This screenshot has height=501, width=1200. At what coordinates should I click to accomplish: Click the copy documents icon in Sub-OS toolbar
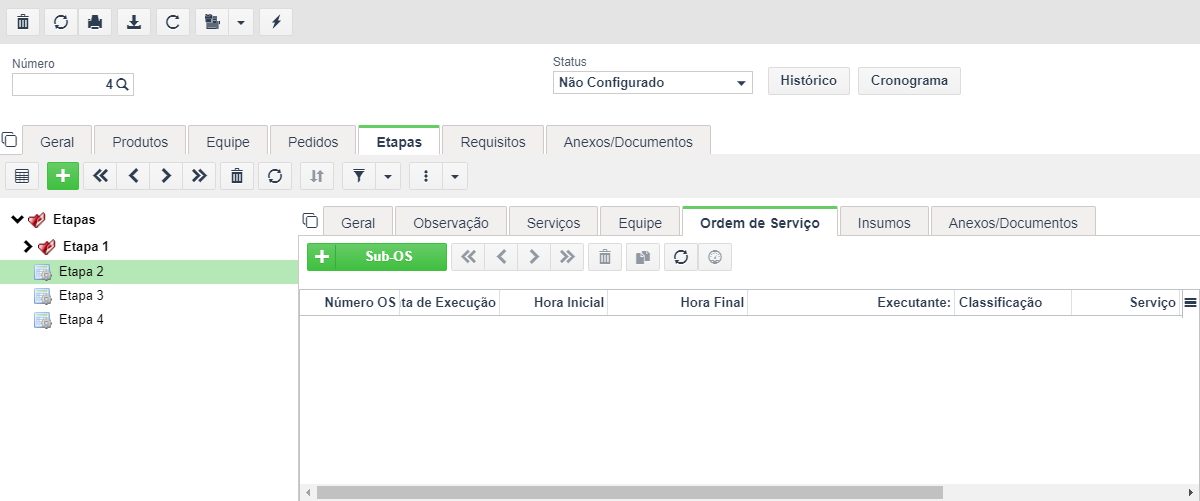(x=643, y=257)
